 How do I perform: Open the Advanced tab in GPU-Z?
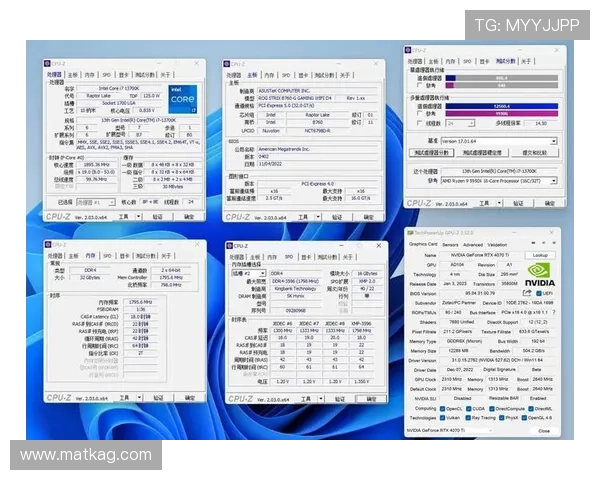point(473,244)
